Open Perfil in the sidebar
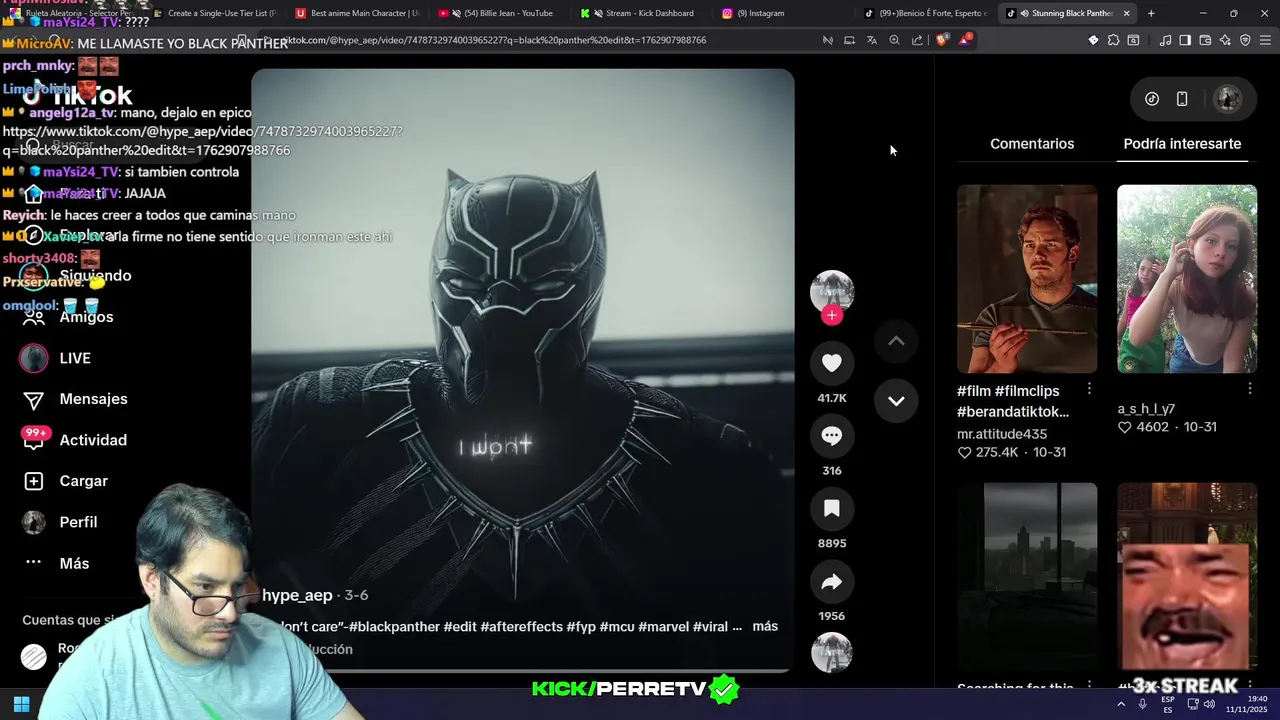 point(60,522)
